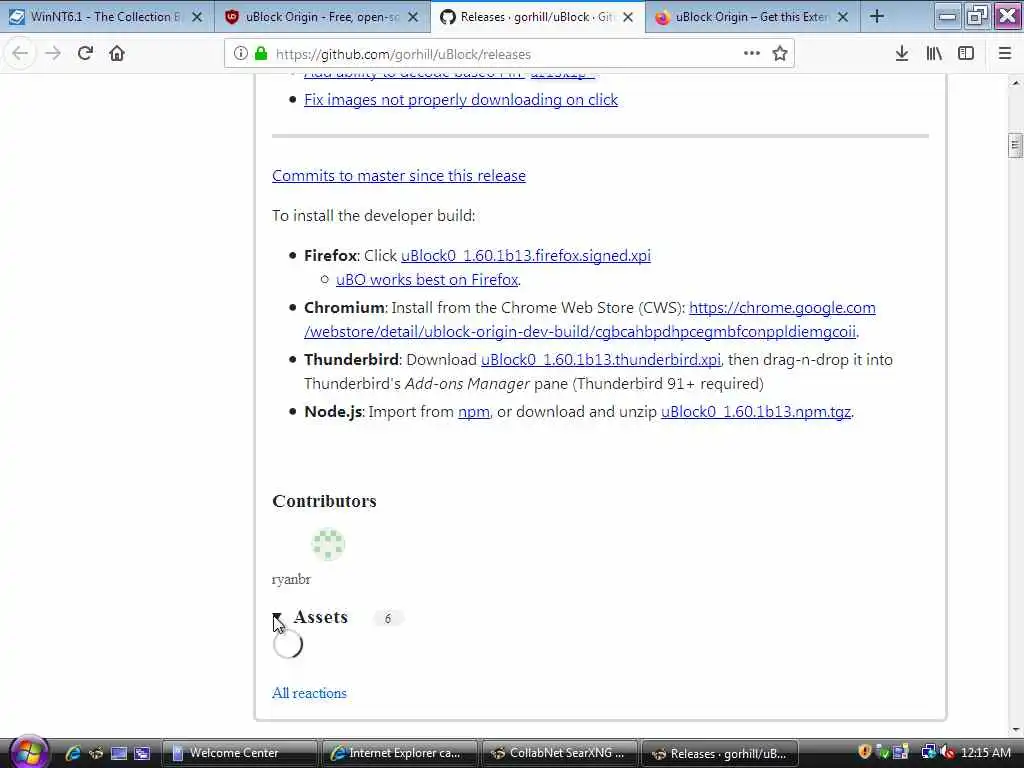Screen dimensions: 1024x768
Task: Go back to the previous page
Action: [20, 54]
